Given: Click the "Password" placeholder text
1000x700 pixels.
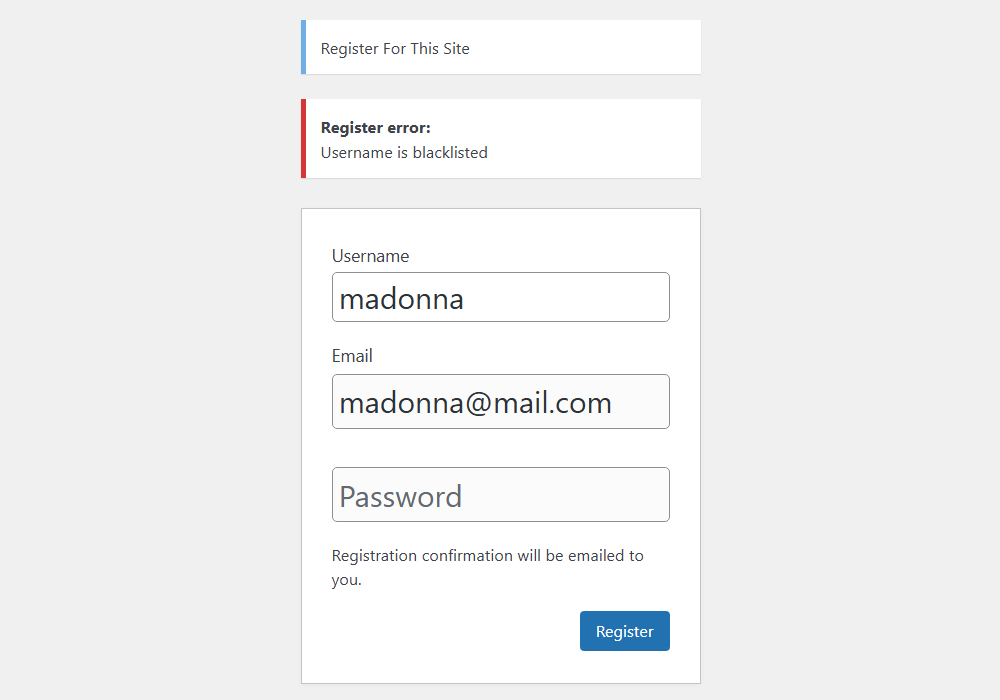Looking at the screenshot, I should (401, 496).
